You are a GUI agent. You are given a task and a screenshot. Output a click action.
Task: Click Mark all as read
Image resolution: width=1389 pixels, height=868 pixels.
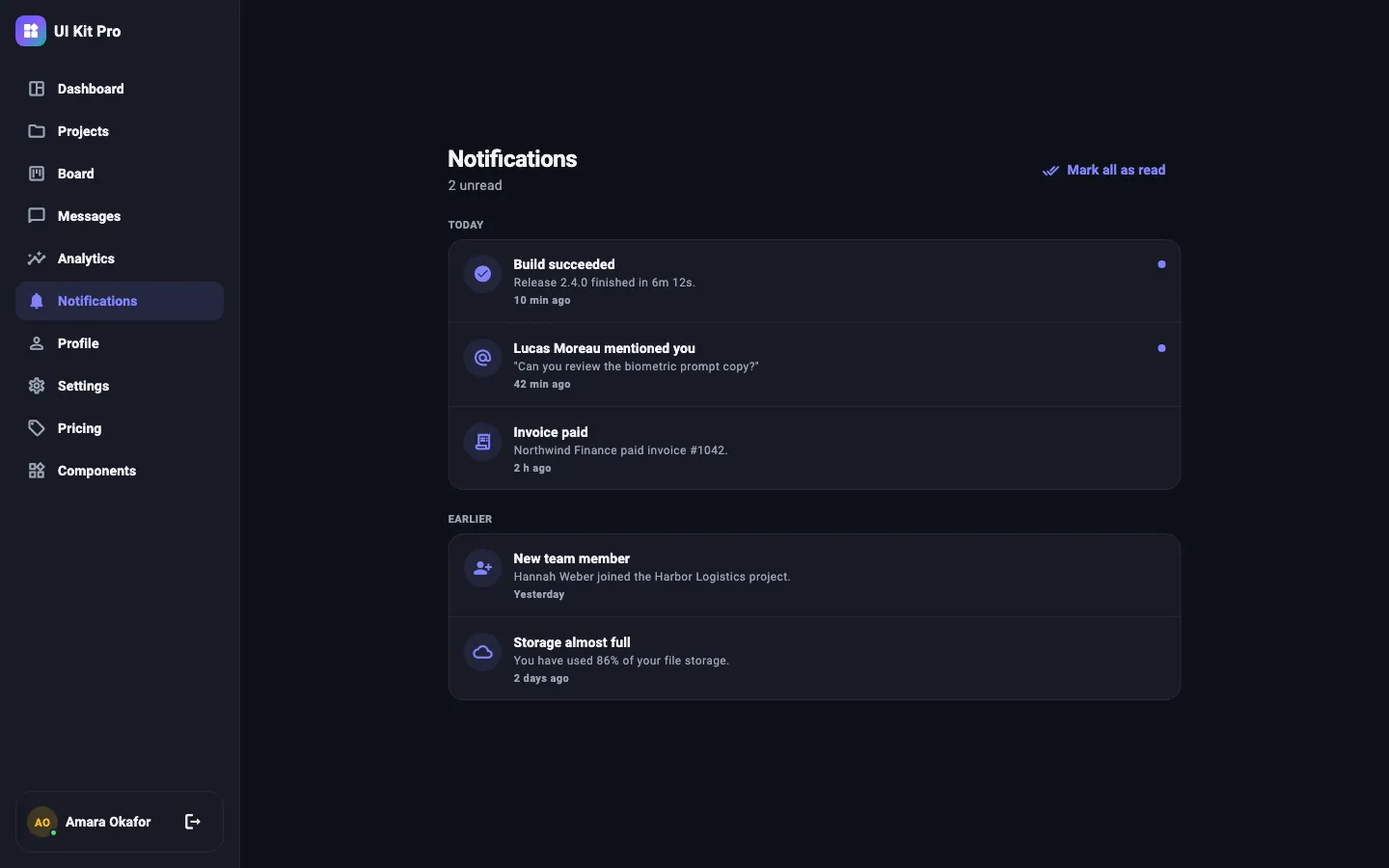point(1104,170)
